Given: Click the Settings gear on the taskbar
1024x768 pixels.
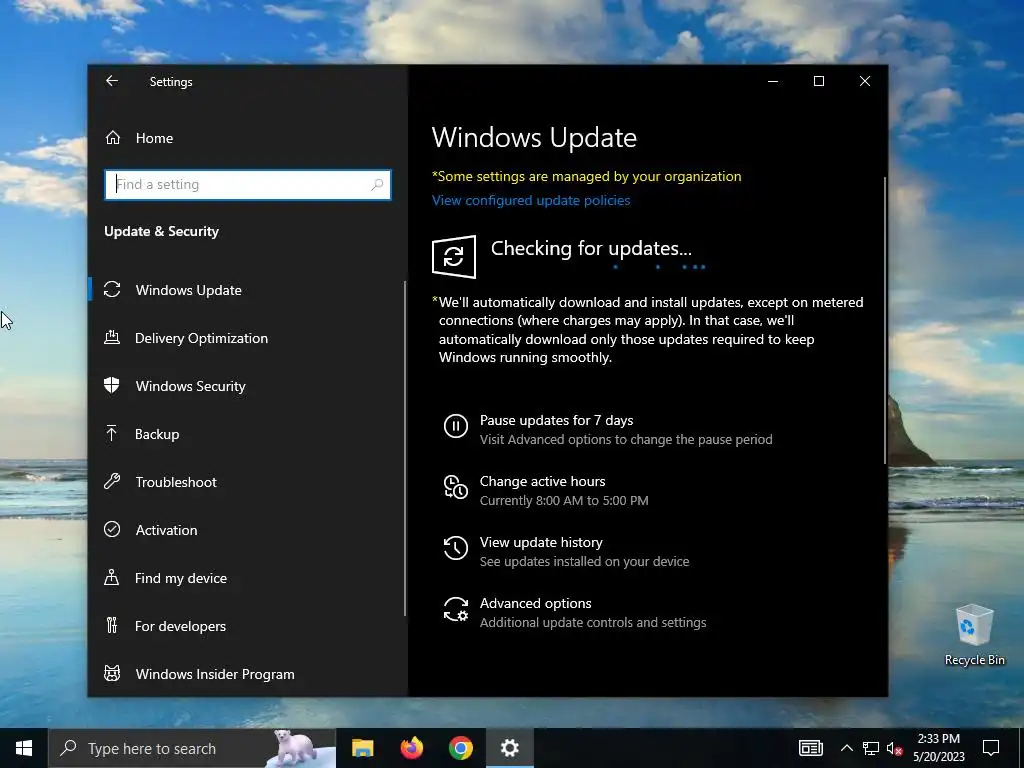Looking at the screenshot, I should (509, 748).
